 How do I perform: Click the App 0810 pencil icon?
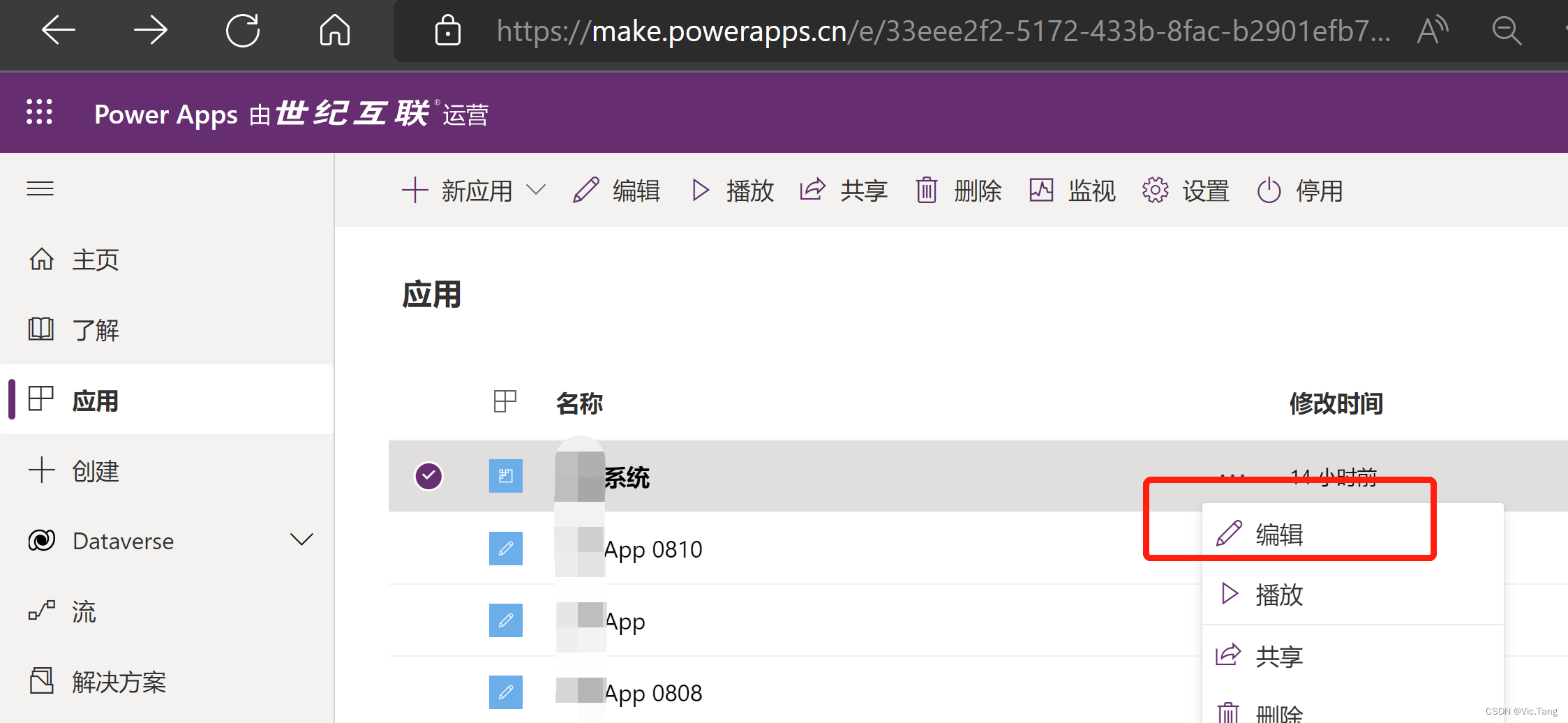click(x=506, y=549)
